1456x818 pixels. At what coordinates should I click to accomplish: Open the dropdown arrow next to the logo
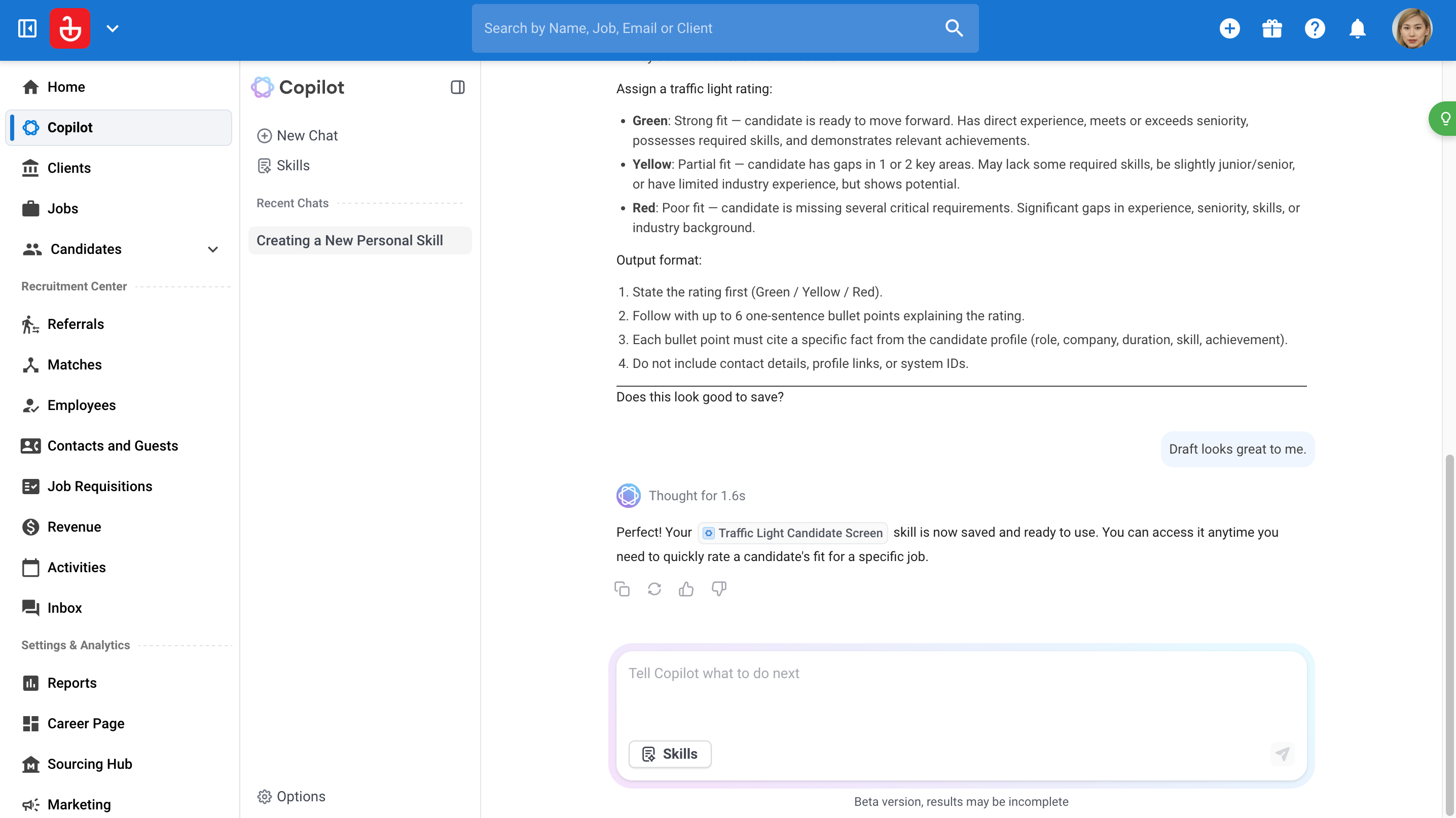coord(113,28)
